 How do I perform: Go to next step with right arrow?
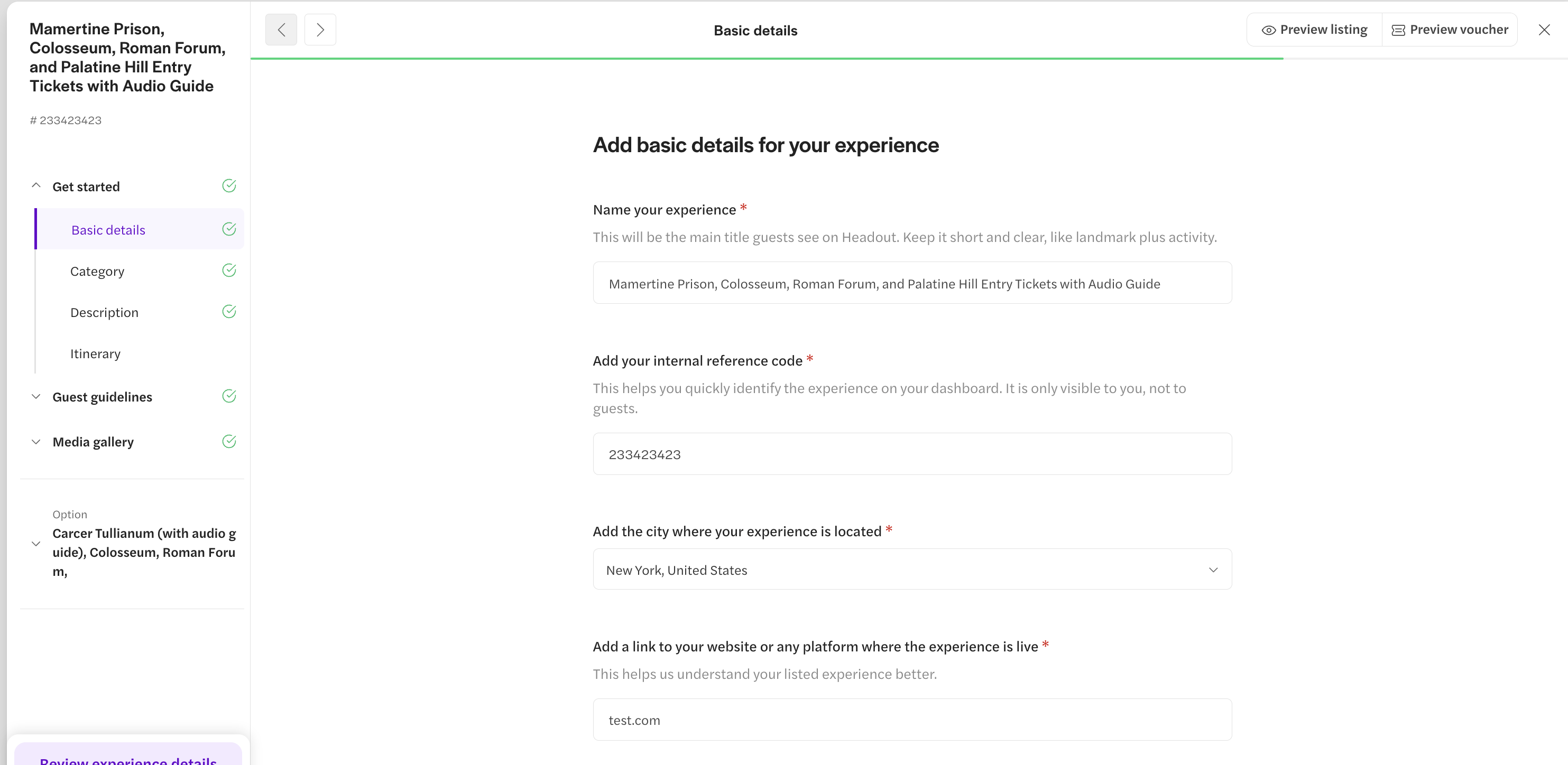pyautogui.click(x=320, y=30)
